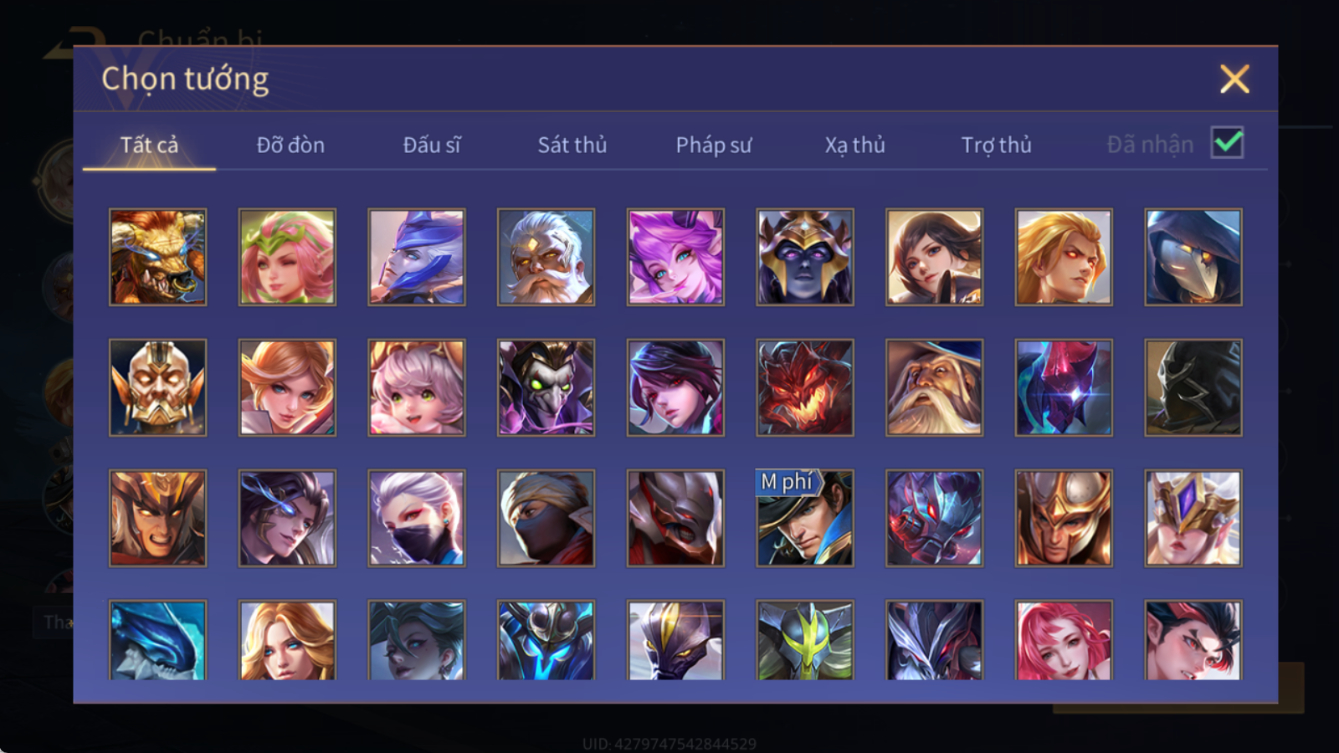Screen dimensions: 1339x753
Task: Pick the masked white-haired ninja girl
Action: (x=416, y=518)
